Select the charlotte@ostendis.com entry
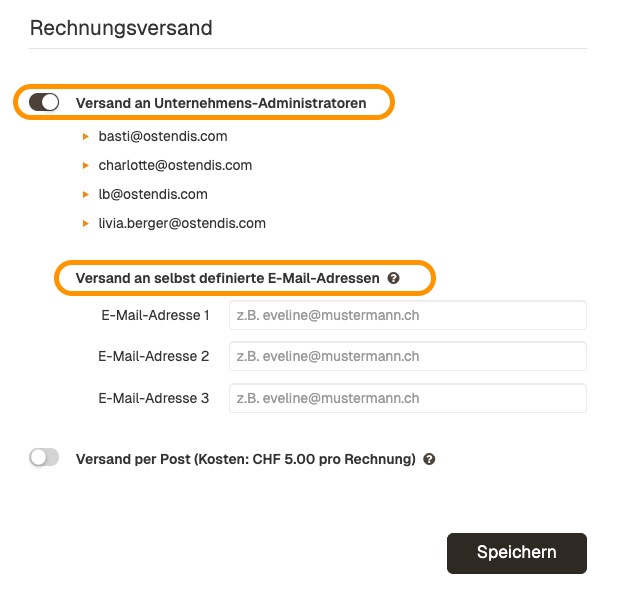 click(x=175, y=165)
